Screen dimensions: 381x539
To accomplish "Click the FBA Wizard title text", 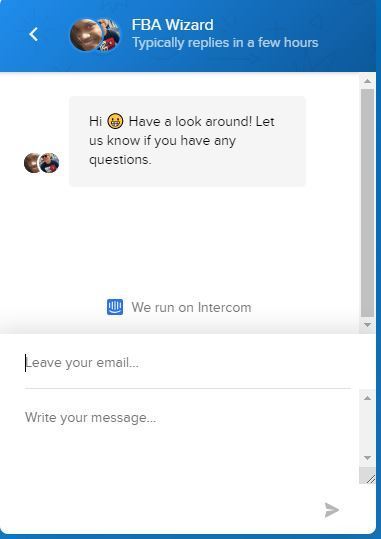I will pos(173,25).
